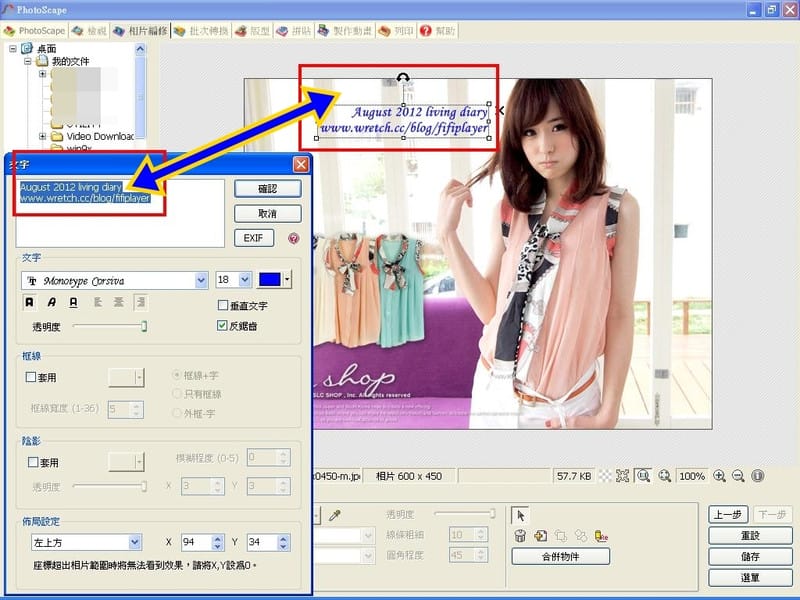Image resolution: width=800 pixels, height=600 pixels.
Task: Click the 合併物件 merge objects button
Action: (x=560, y=556)
